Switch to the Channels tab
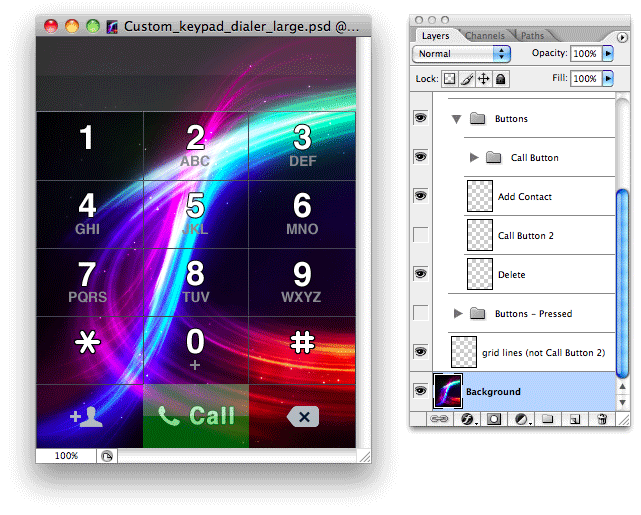This screenshot has height=515, width=641. 485,36
